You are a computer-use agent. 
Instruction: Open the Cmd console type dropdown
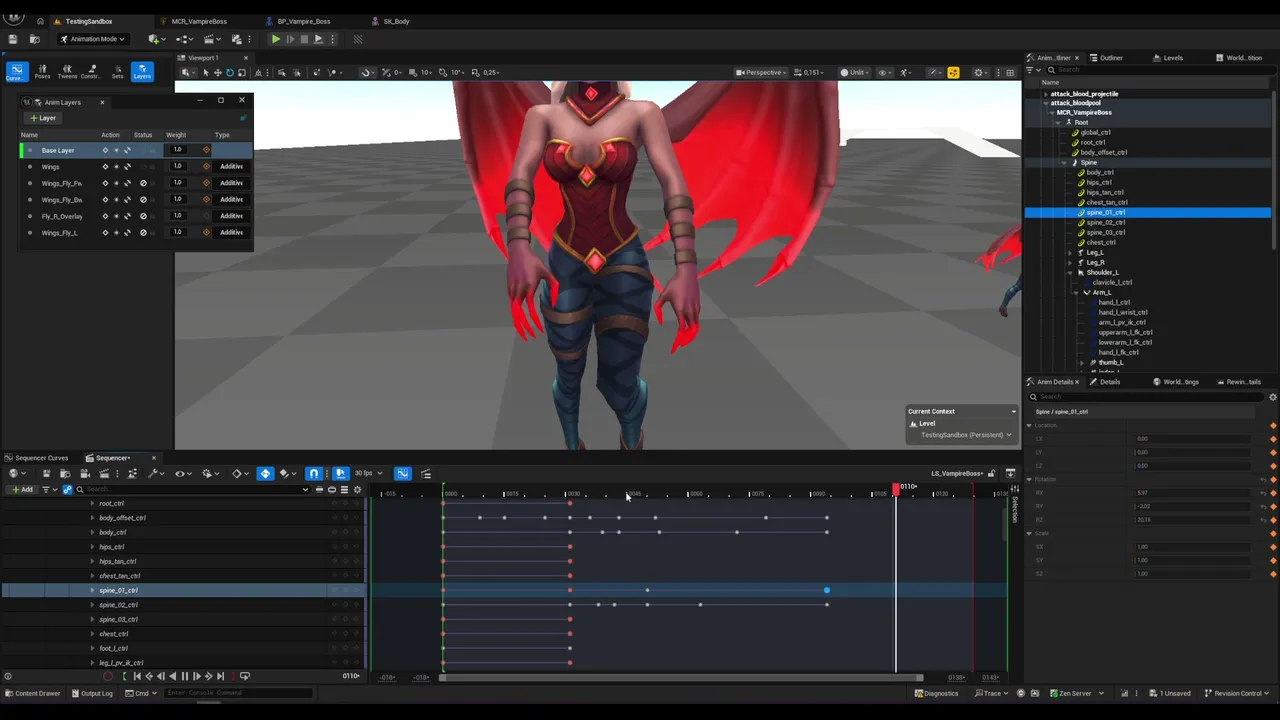click(140, 693)
